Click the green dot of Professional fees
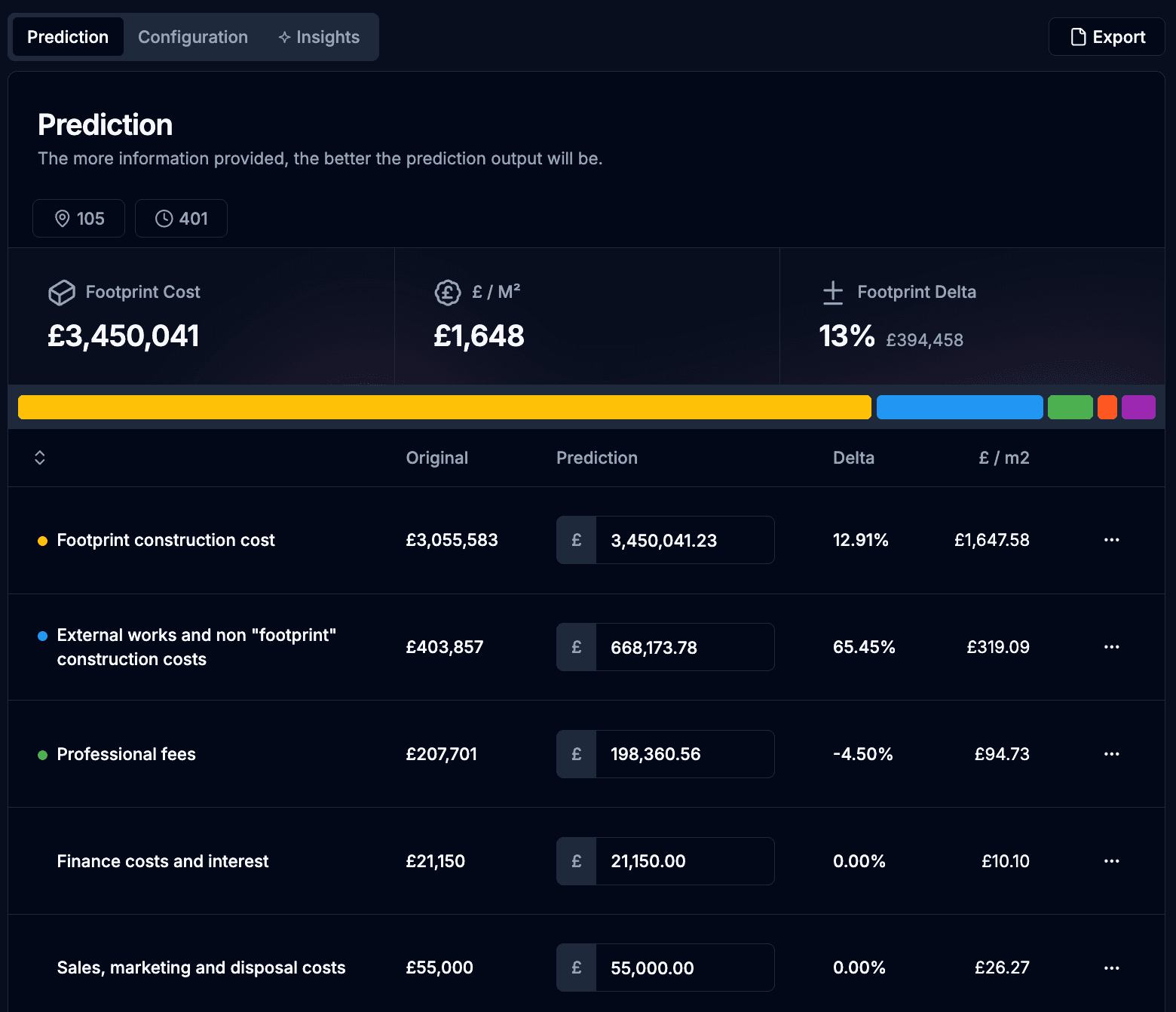 click(43, 755)
